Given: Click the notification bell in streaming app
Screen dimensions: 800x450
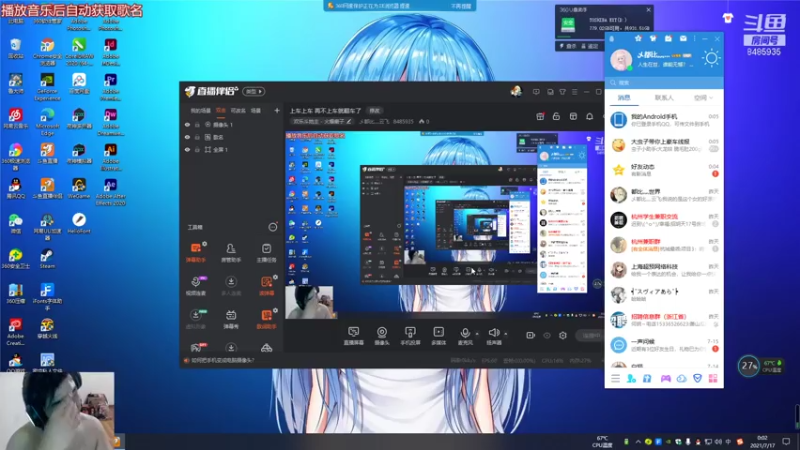Looking at the screenshot, I should point(589,116).
